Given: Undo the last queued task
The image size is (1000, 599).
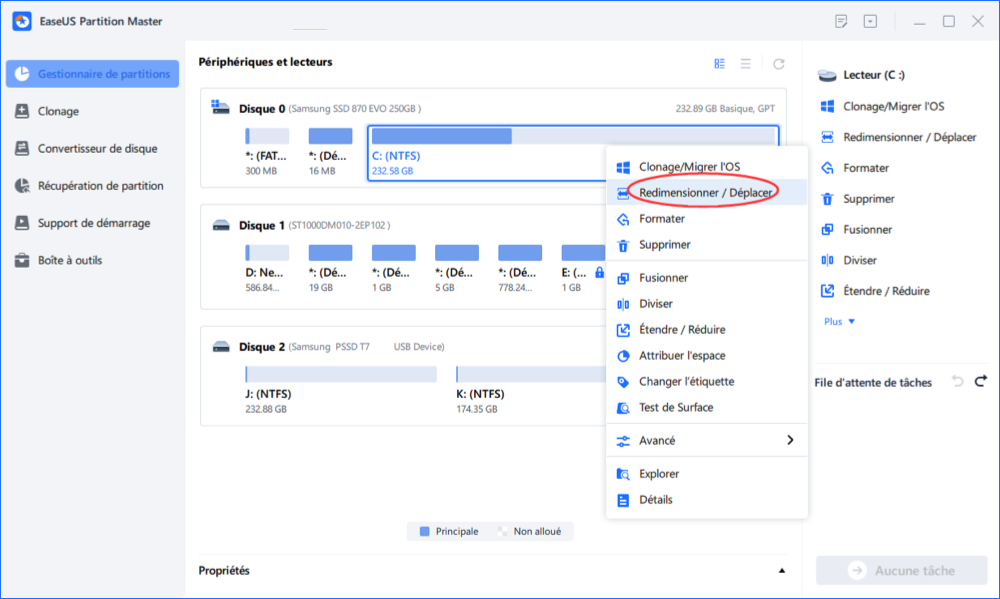Looking at the screenshot, I should tap(957, 381).
